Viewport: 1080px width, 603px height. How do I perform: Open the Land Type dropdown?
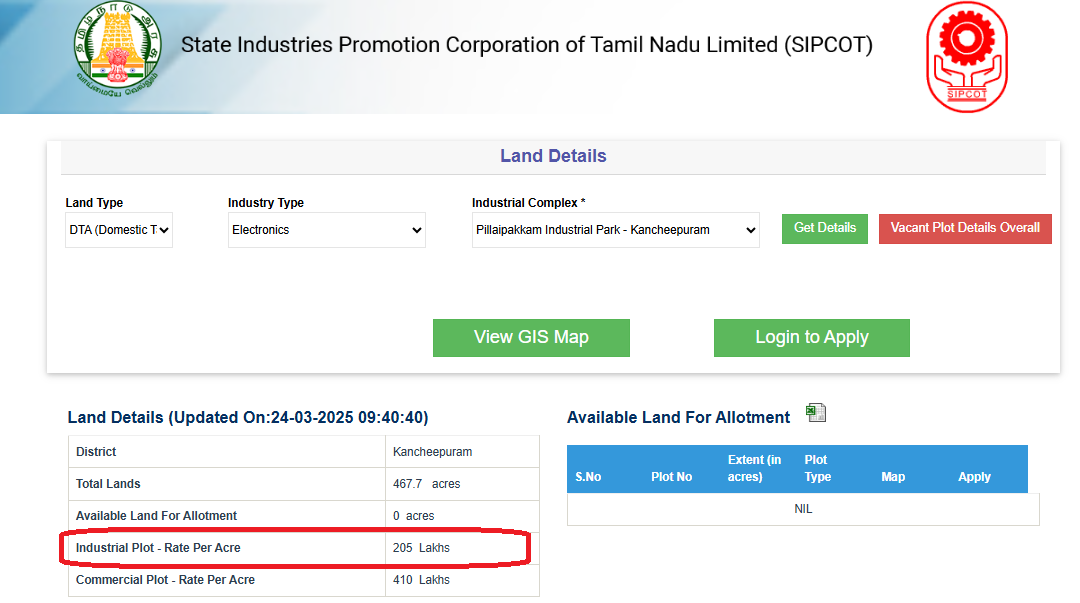click(x=118, y=230)
